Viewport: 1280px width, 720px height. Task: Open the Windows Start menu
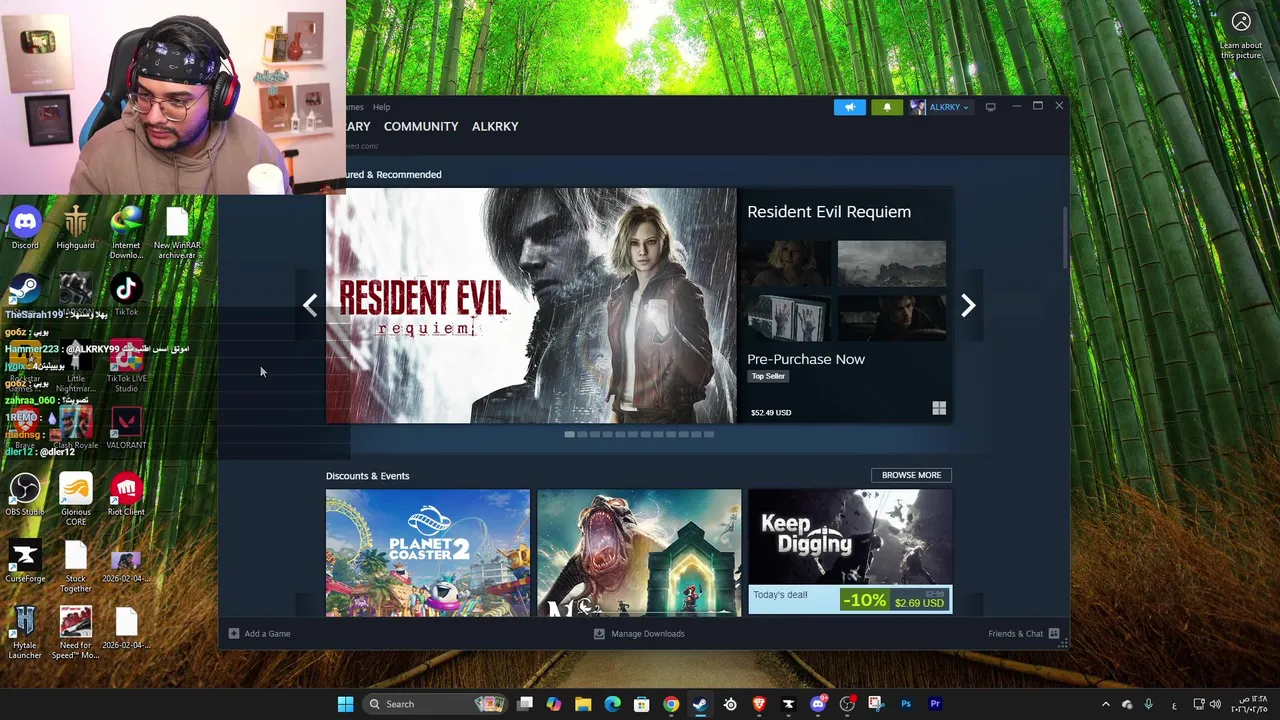pyautogui.click(x=345, y=704)
